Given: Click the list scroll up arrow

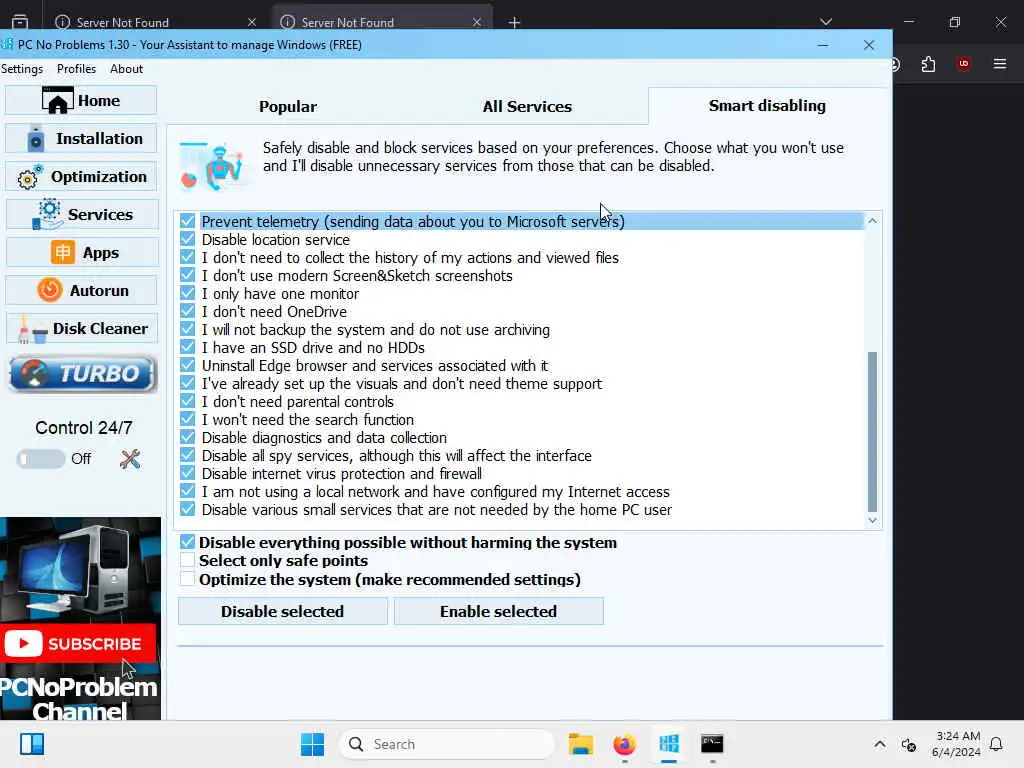Looking at the screenshot, I should click(872, 221).
